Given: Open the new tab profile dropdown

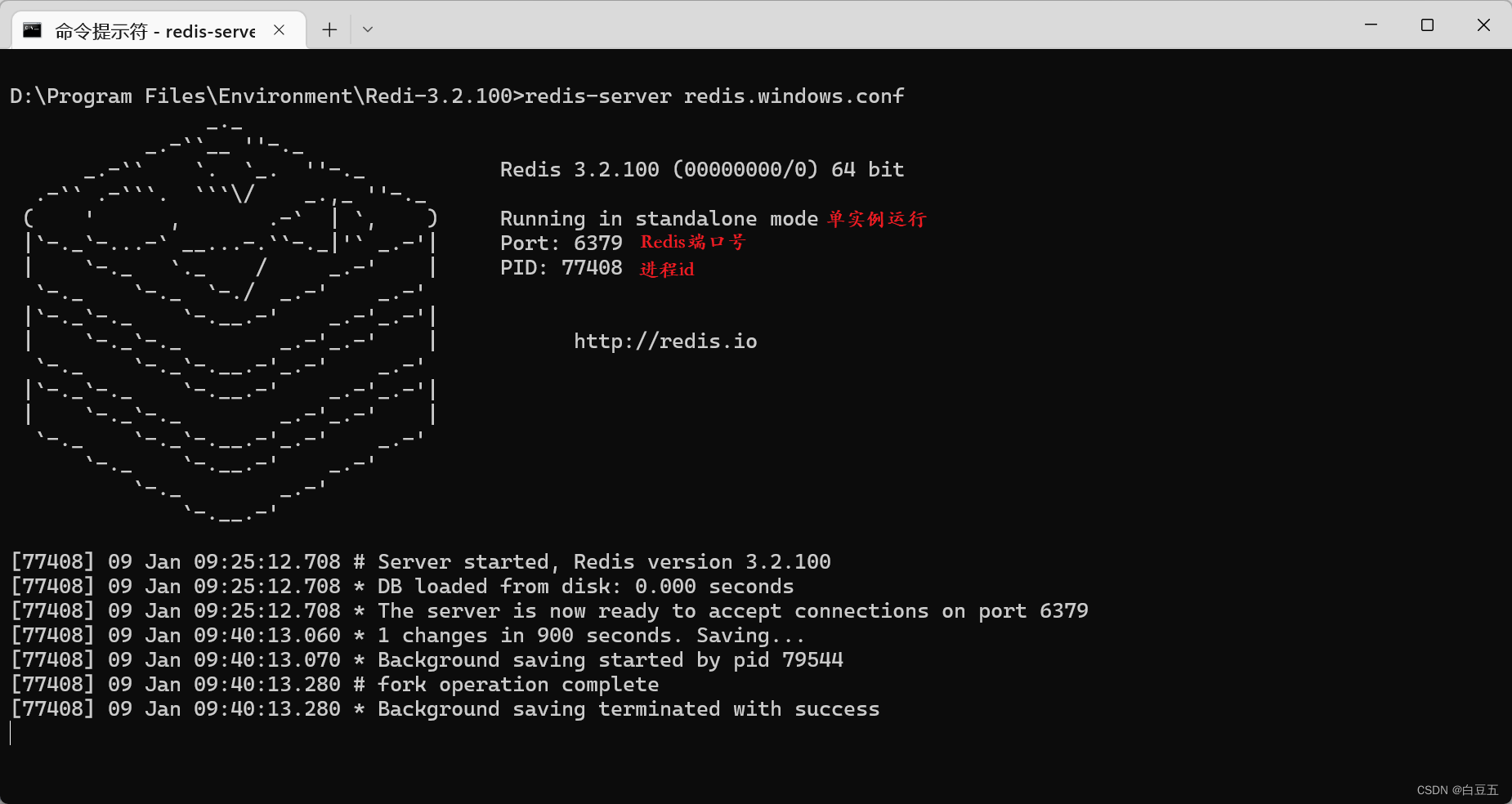Looking at the screenshot, I should pos(368,30).
